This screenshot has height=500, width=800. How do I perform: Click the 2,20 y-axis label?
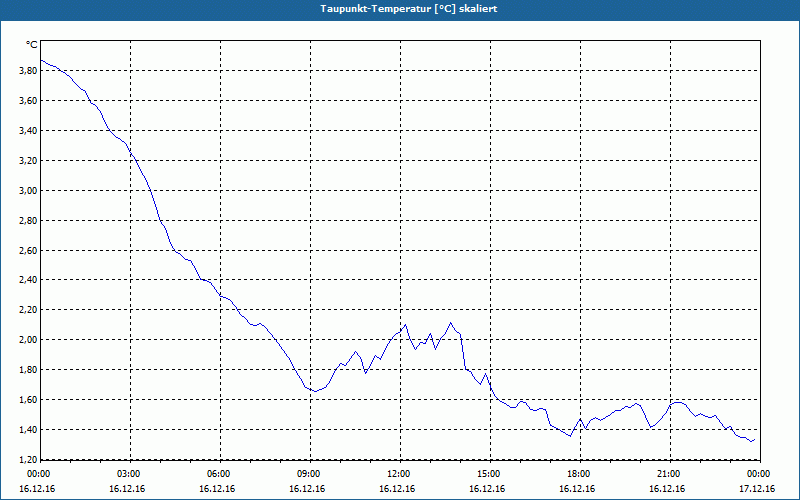tap(28, 310)
